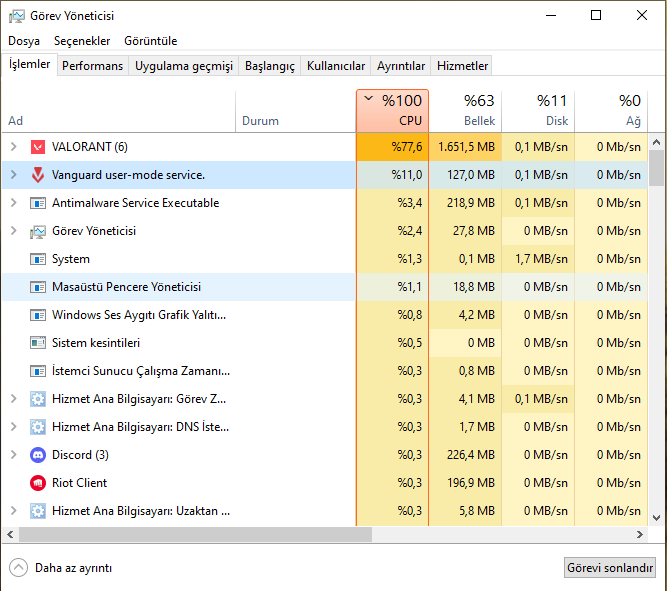This screenshot has height=591, width=667.
Task: Expand the Discord (3) process group
Action: click(14, 455)
